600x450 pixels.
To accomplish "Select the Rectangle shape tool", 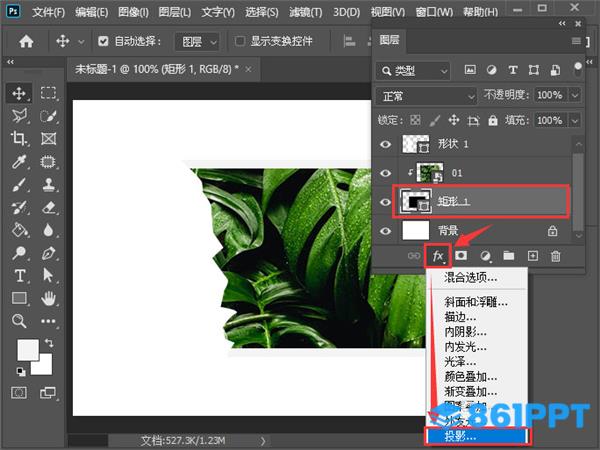I will [x=20, y=298].
